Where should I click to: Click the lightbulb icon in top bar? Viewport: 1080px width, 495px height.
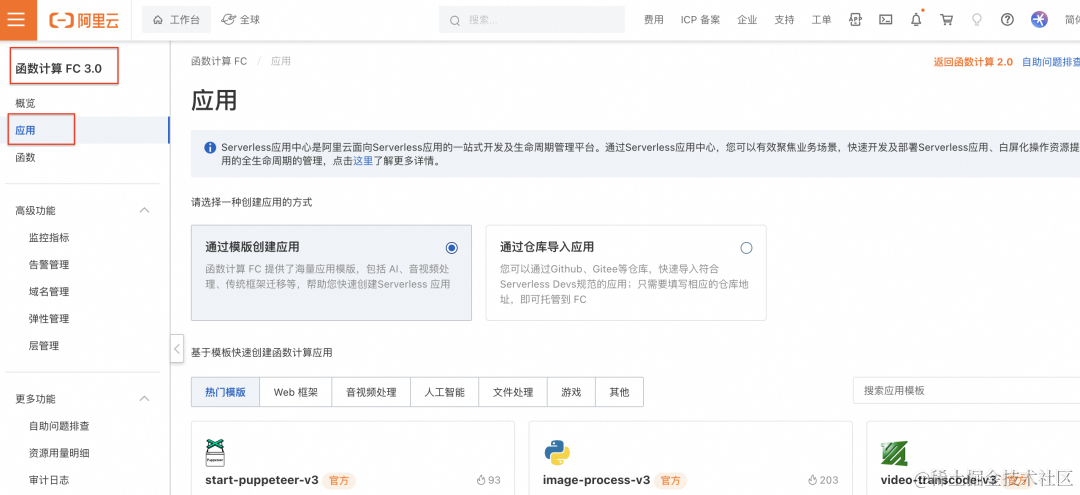(977, 20)
